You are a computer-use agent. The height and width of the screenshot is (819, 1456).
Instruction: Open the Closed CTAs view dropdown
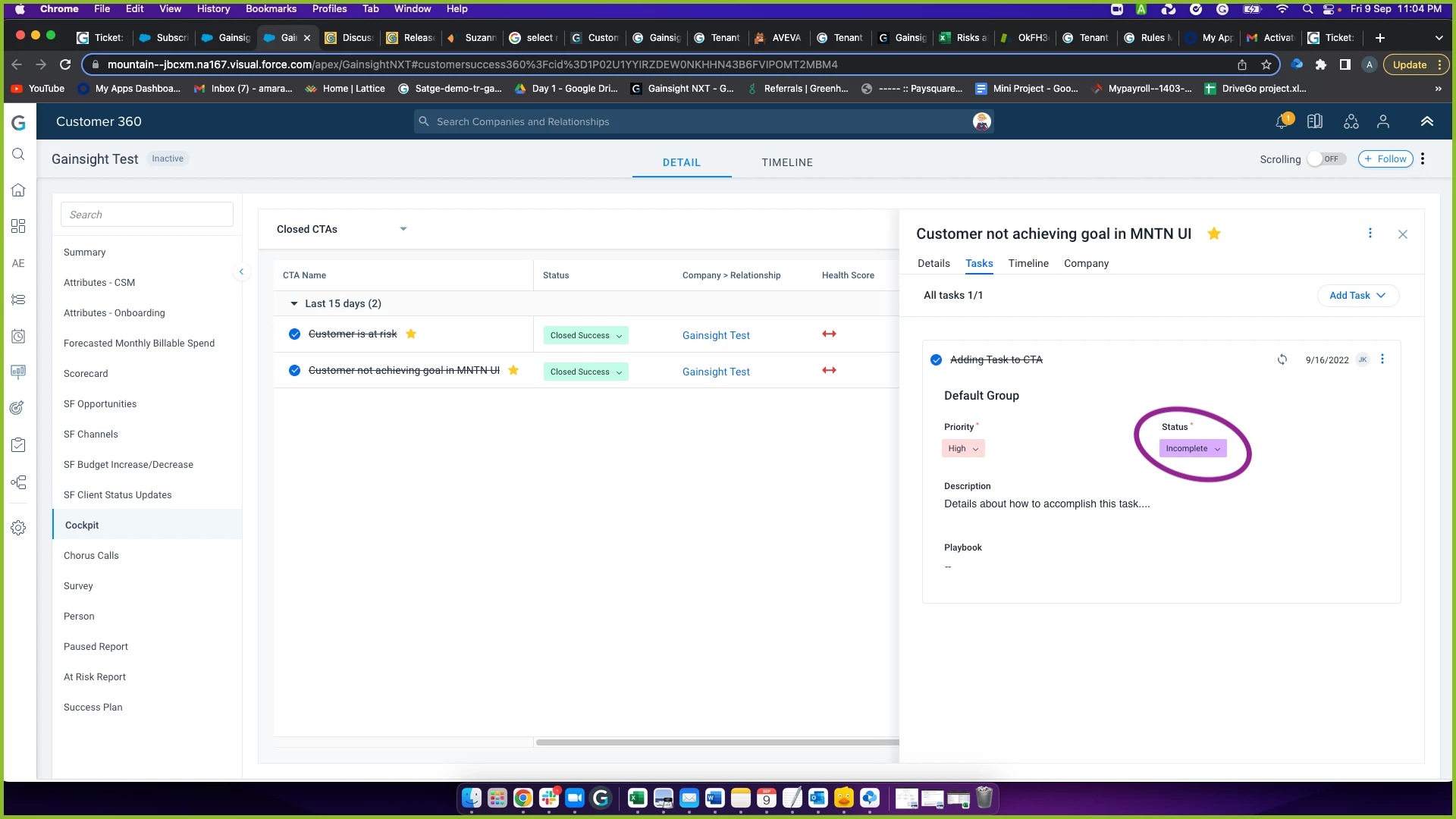tap(342, 229)
